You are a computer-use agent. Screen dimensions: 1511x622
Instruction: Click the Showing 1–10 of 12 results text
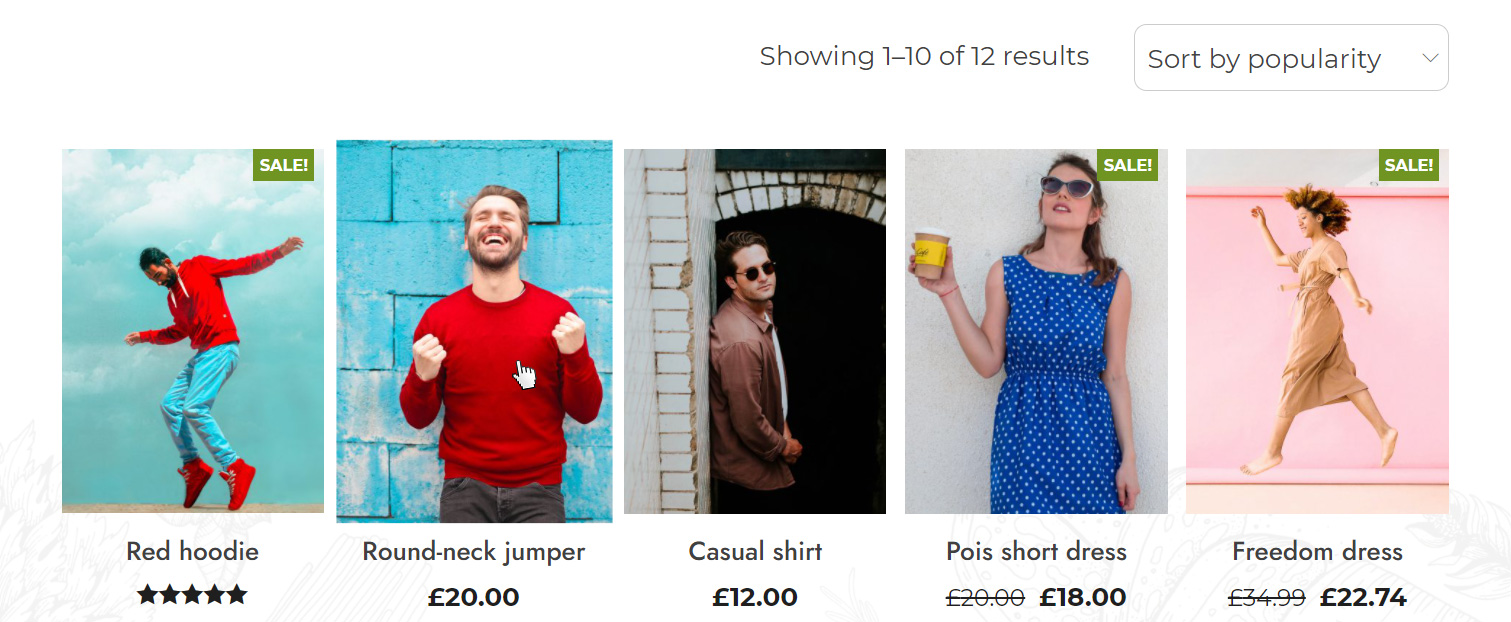pyautogui.click(x=924, y=56)
